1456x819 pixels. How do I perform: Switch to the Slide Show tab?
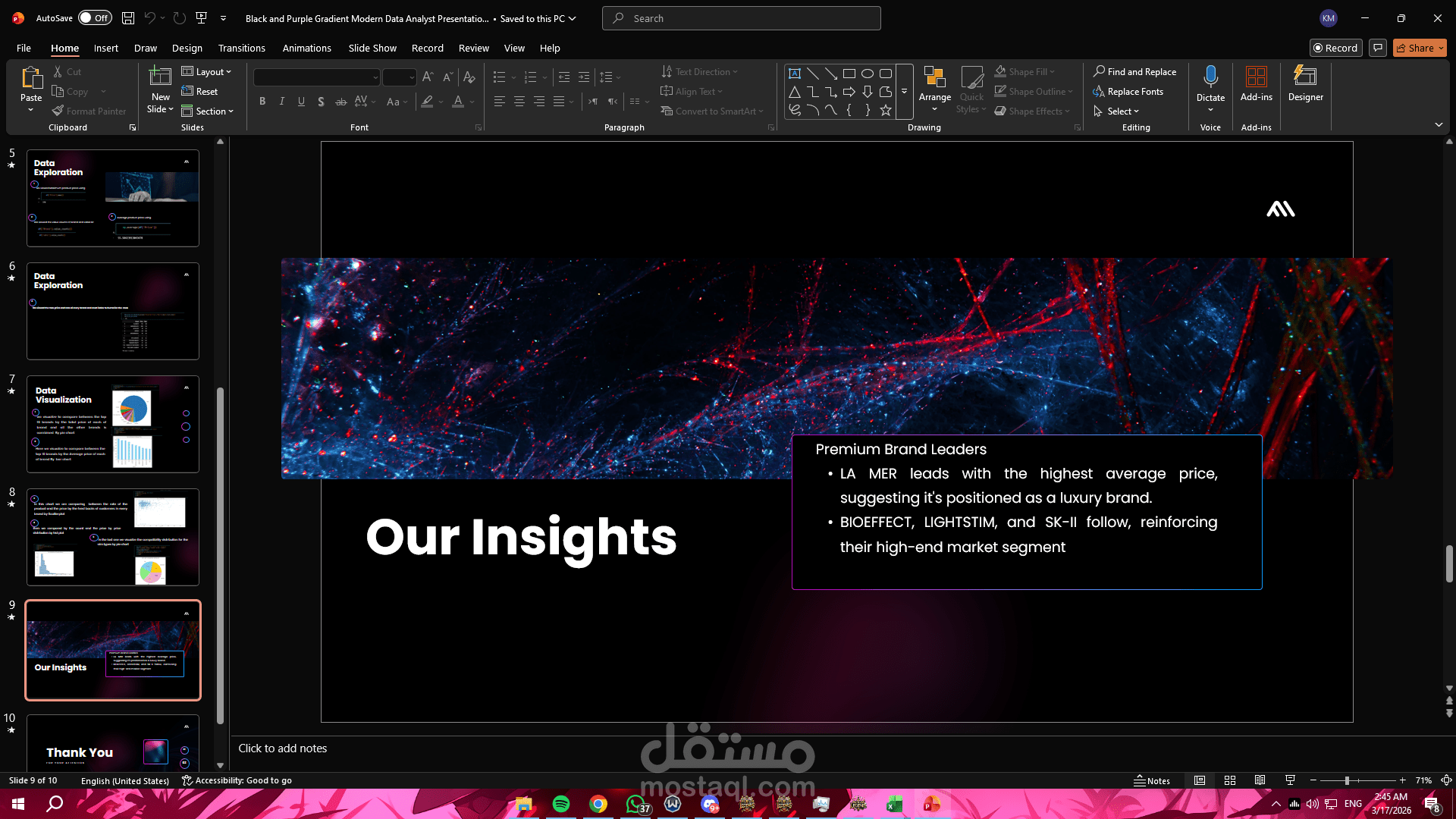pos(372,48)
